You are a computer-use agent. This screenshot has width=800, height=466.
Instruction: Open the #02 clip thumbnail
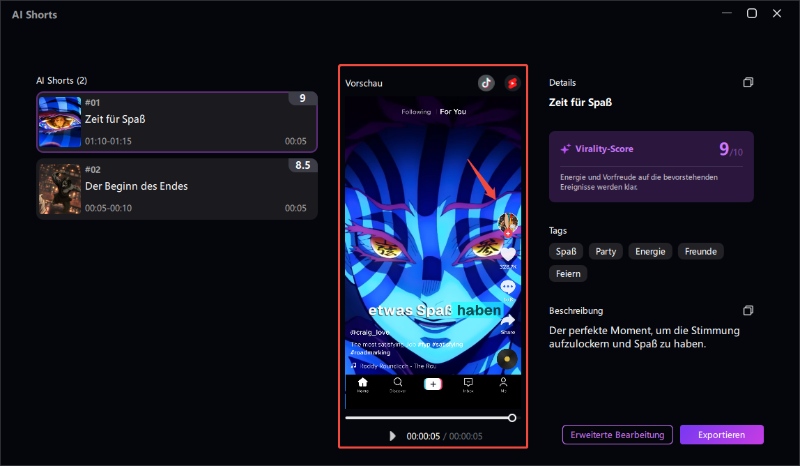(x=60, y=189)
